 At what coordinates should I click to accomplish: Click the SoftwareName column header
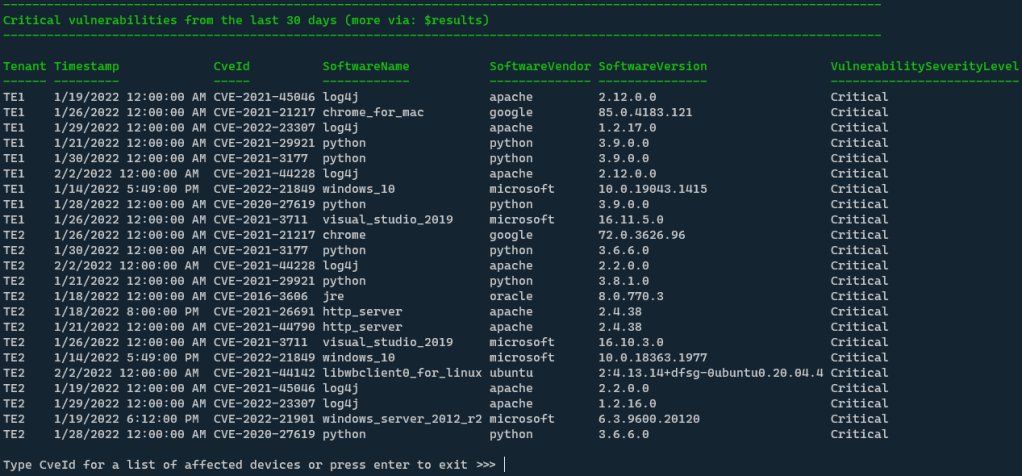tap(366, 66)
